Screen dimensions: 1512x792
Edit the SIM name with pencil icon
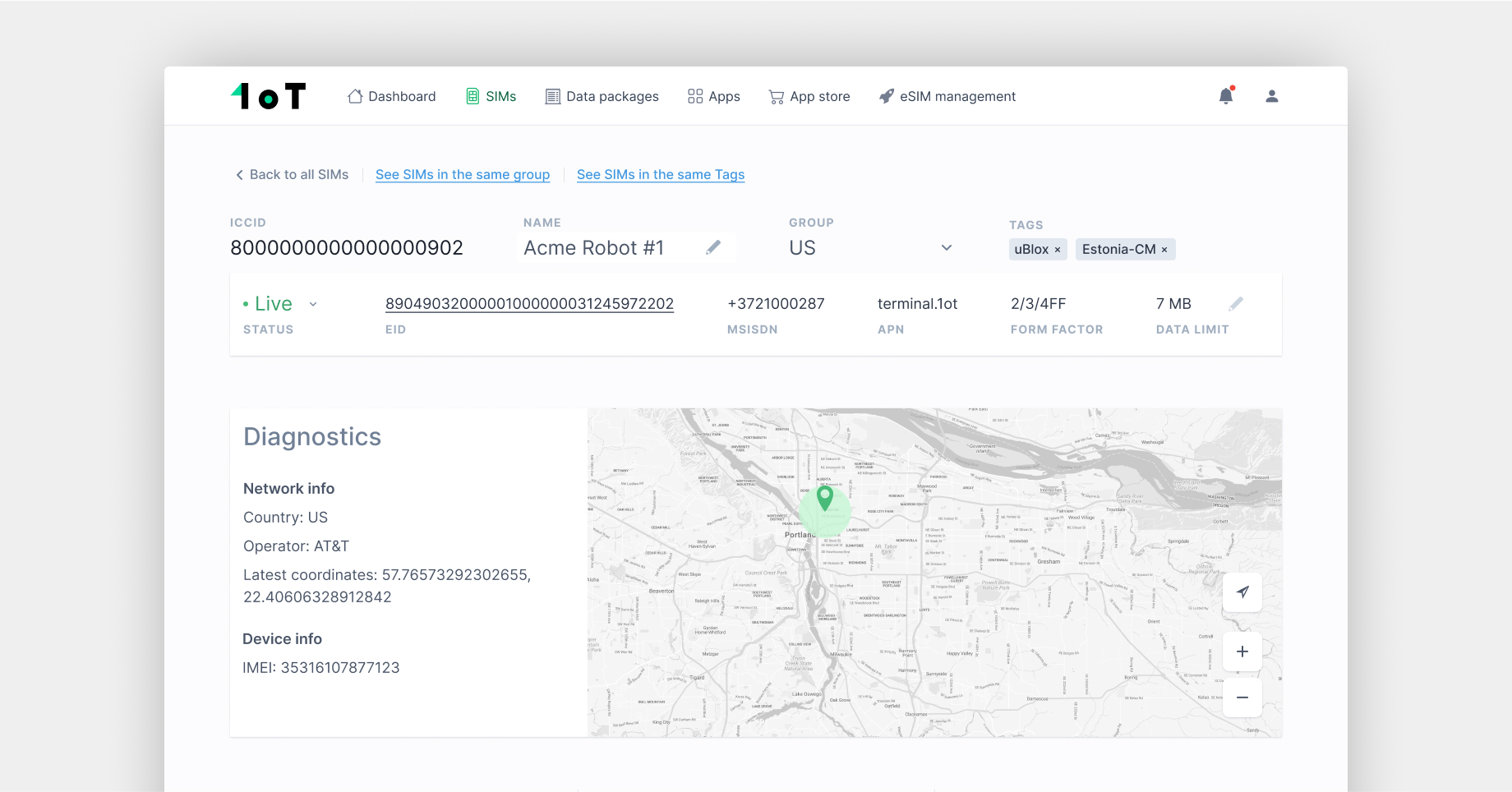click(713, 247)
